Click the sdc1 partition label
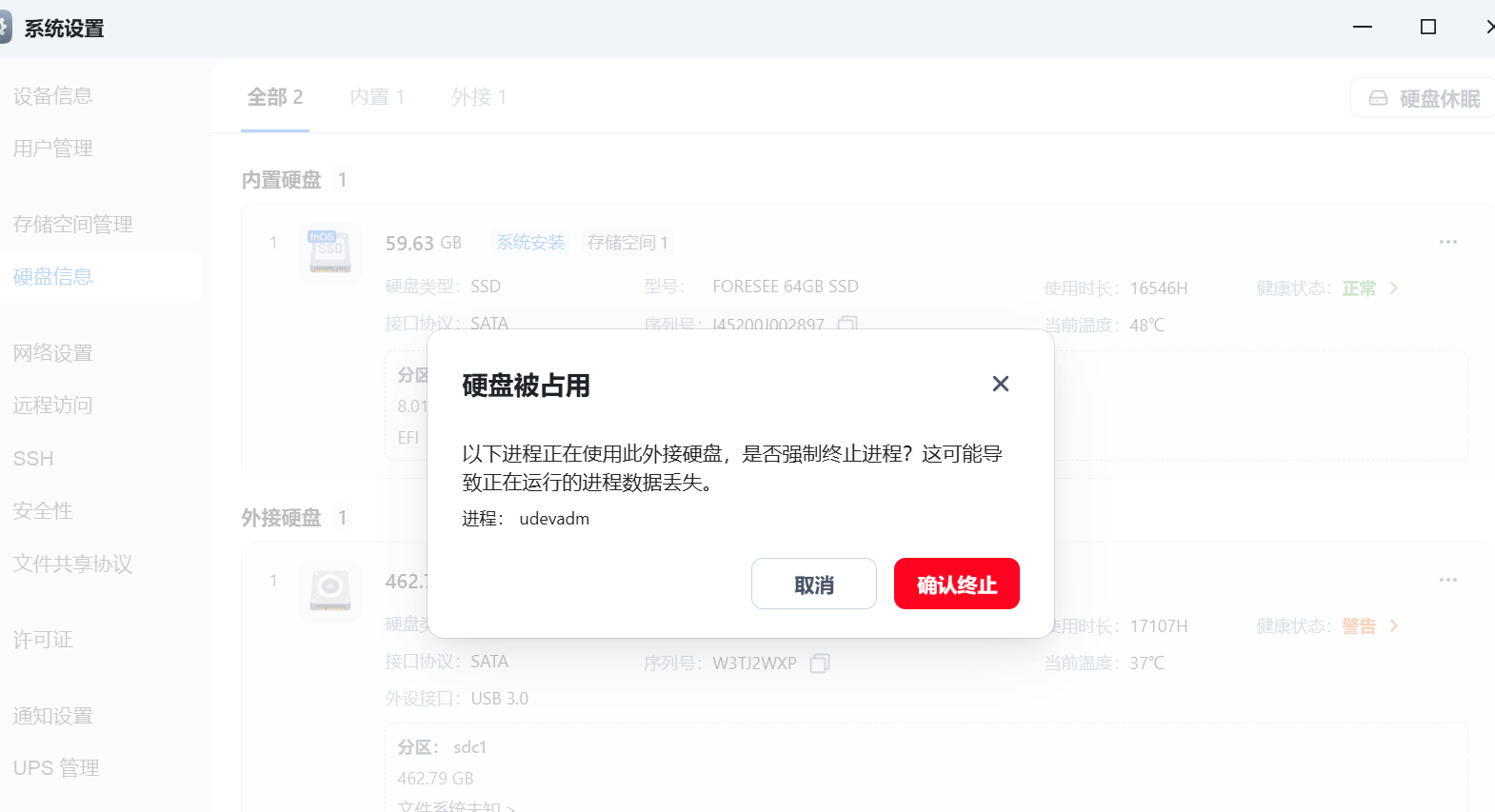The image size is (1495, 812). [x=469, y=746]
